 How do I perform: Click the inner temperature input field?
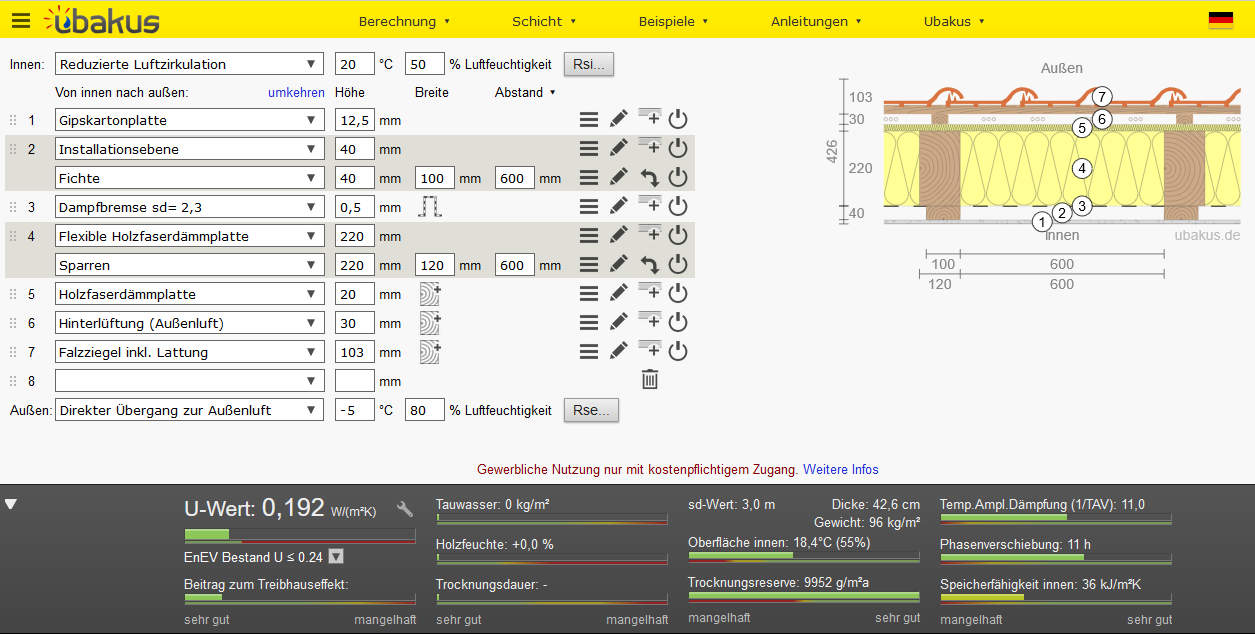tap(354, 64)
